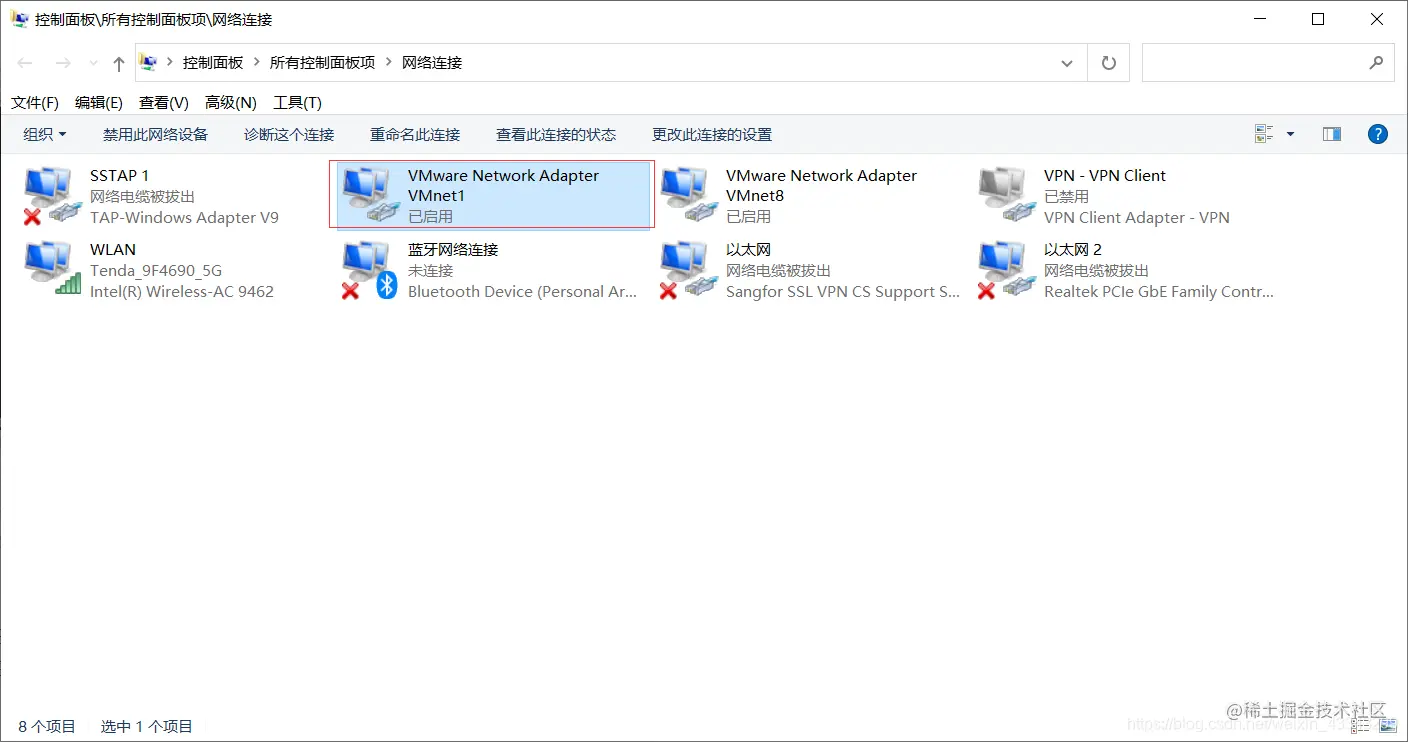The image size is (1408, 742).
Task: Click 诊断这个连接 on the toolbar
Action: coord(288,134)
